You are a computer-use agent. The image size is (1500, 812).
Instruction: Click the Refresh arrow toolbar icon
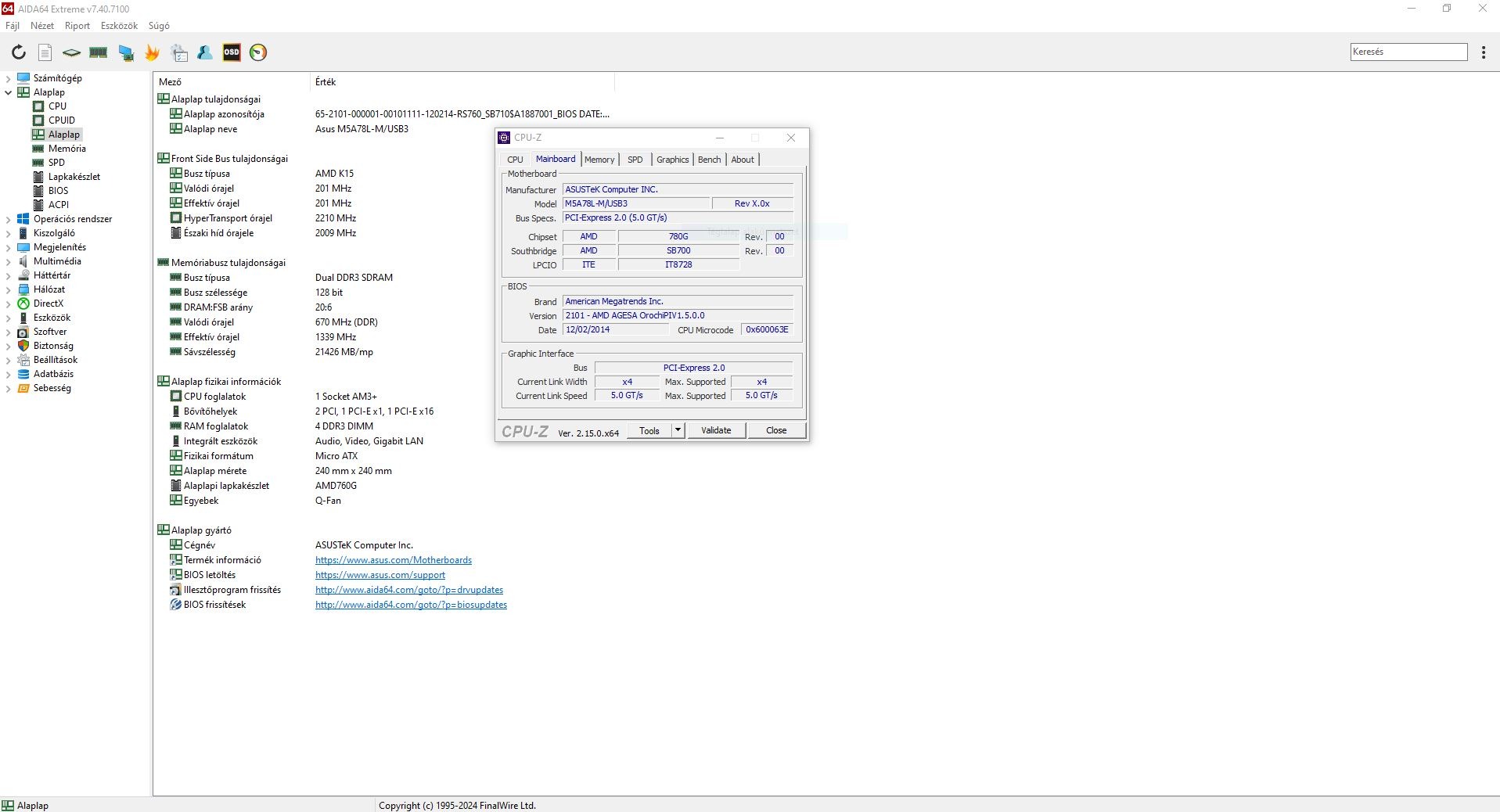19,52
